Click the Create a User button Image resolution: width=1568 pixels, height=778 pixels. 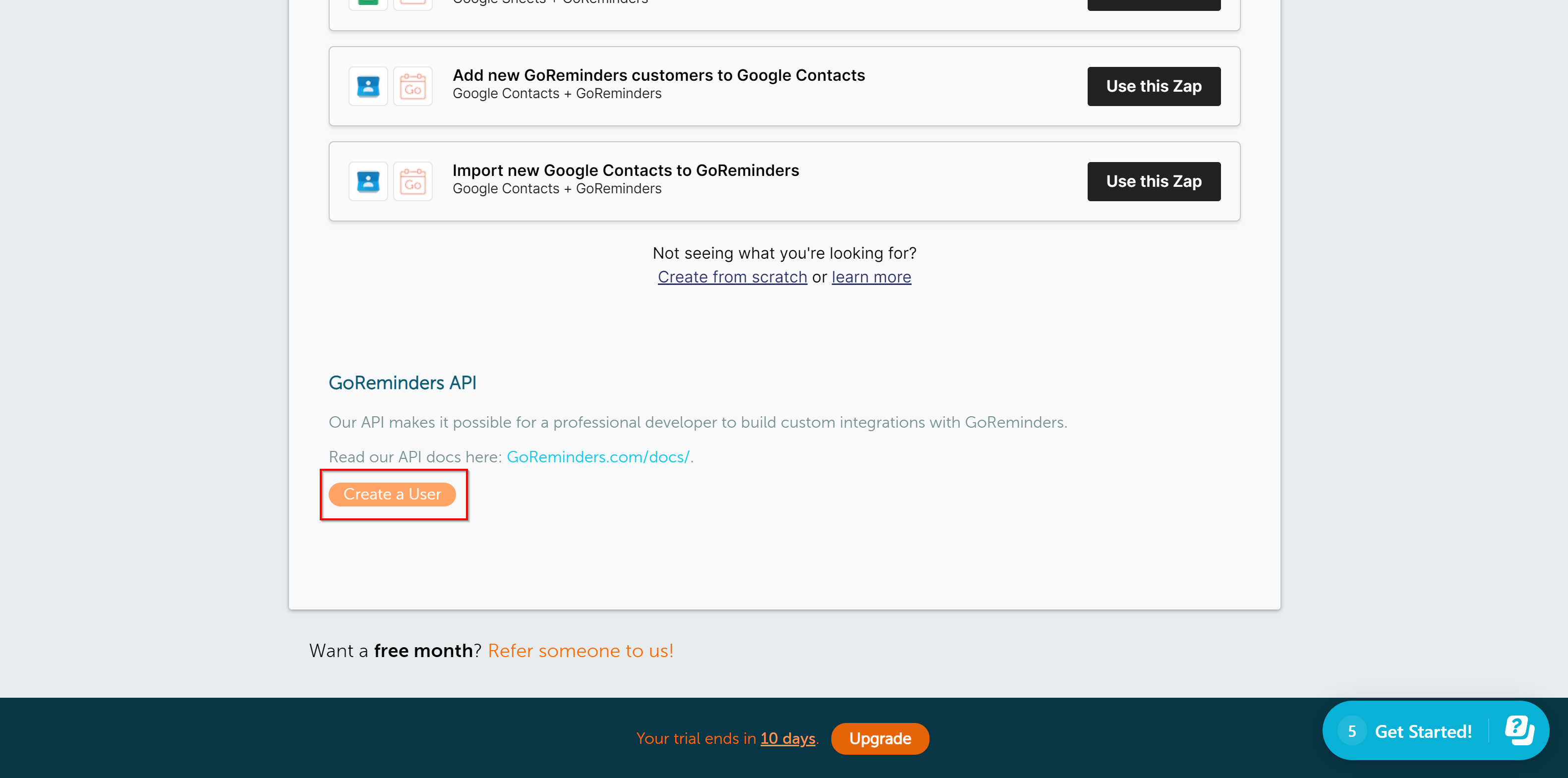(x=392, y=494)
